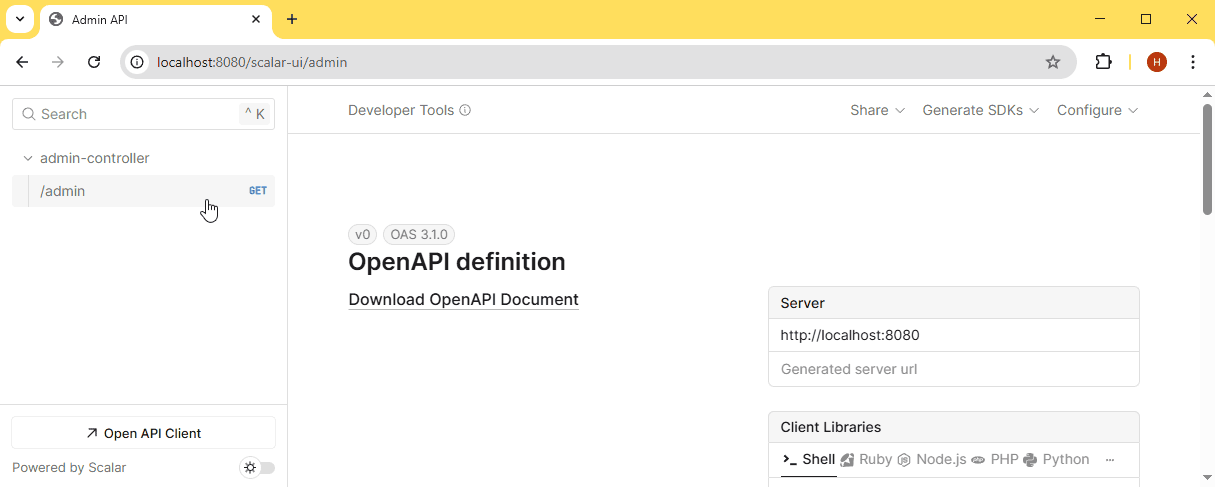The image size is (1215, 487).
Task: Click the Client Libraries header
Action: [x=954, y=427]
